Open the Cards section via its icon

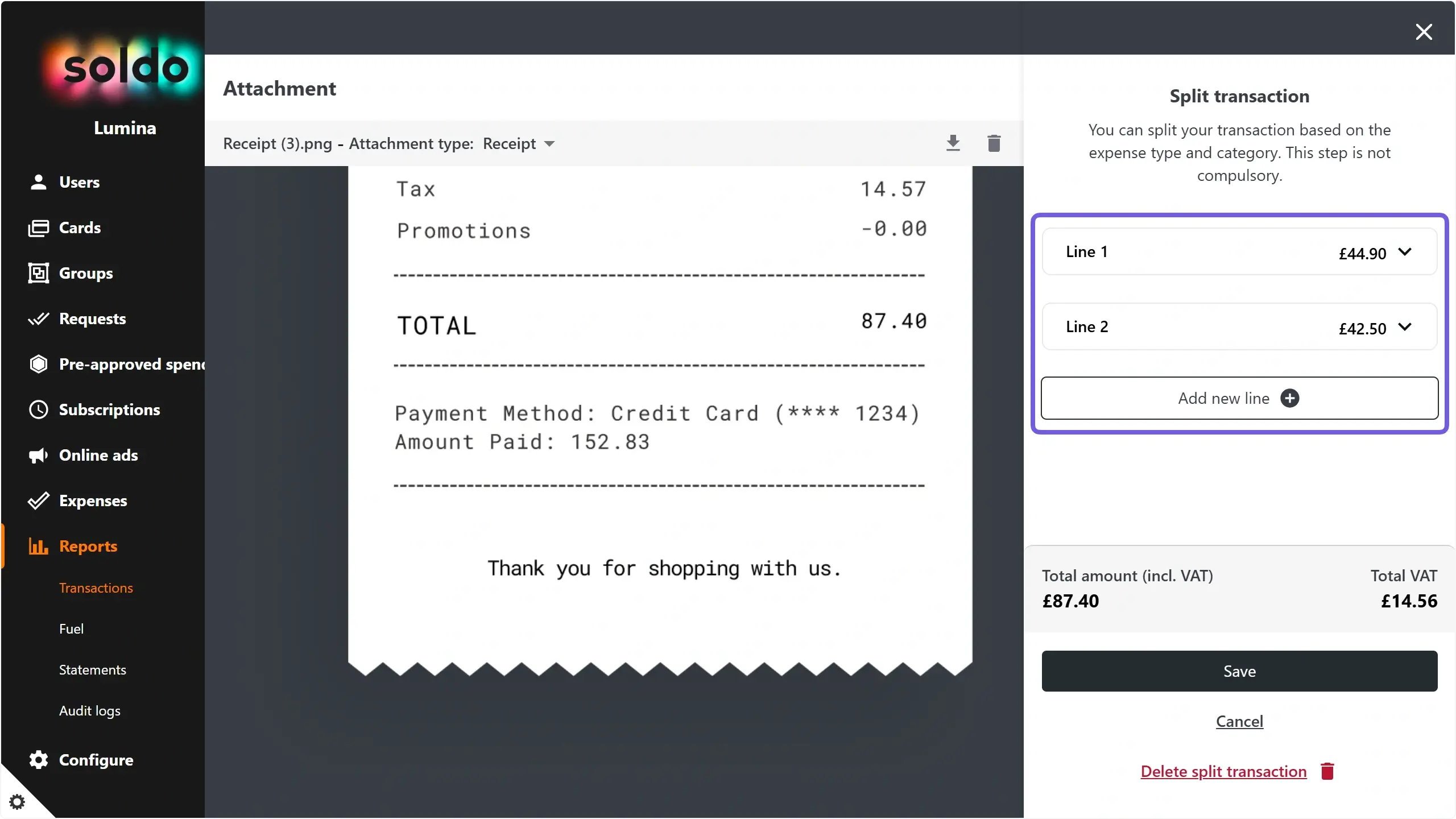[38, 228]
